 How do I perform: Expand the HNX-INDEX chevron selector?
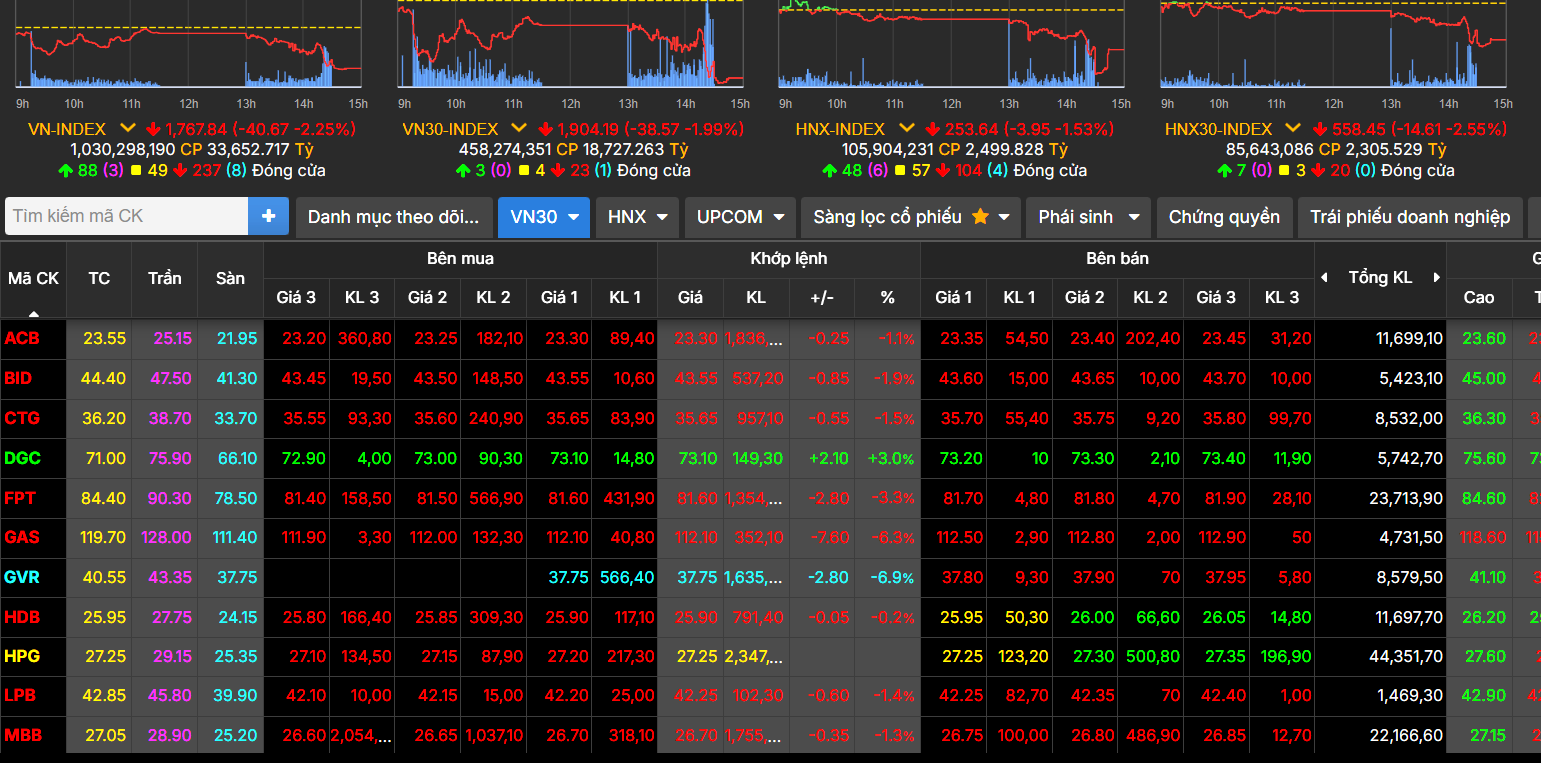coord(906,128)
